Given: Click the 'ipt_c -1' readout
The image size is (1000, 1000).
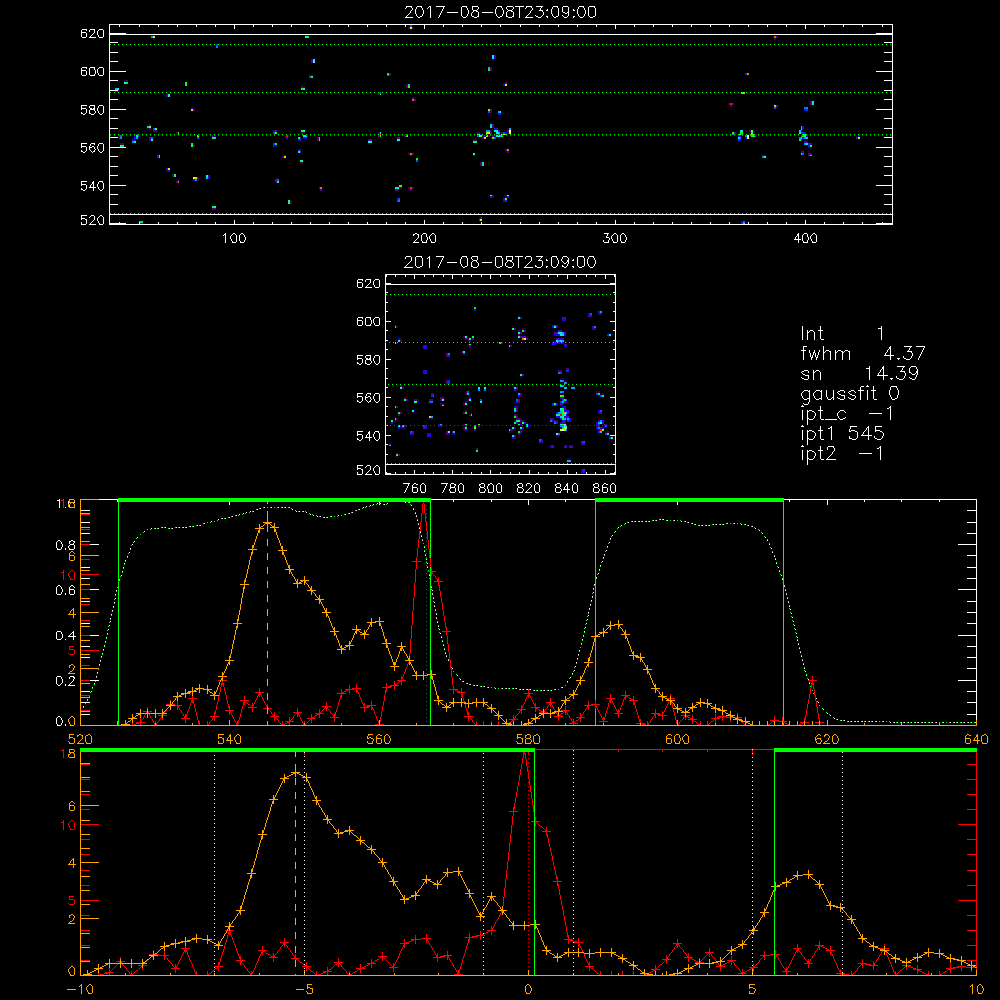Looking at the screenshot, I should 847,414.
